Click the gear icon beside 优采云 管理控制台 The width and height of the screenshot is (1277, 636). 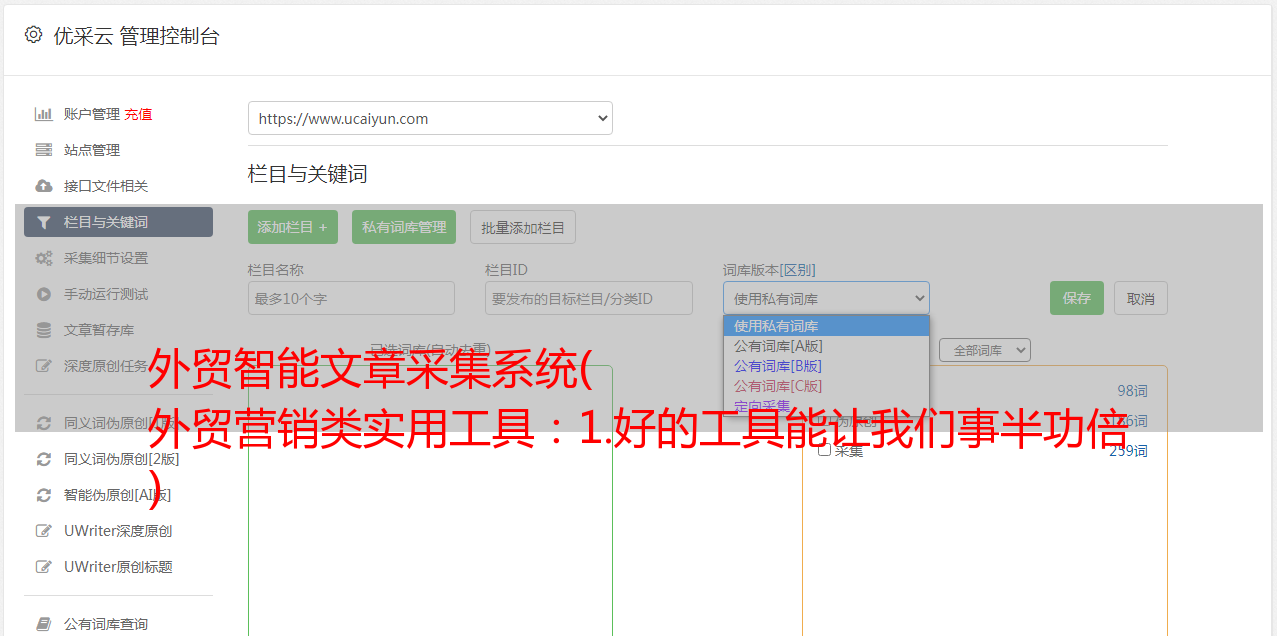33,35
